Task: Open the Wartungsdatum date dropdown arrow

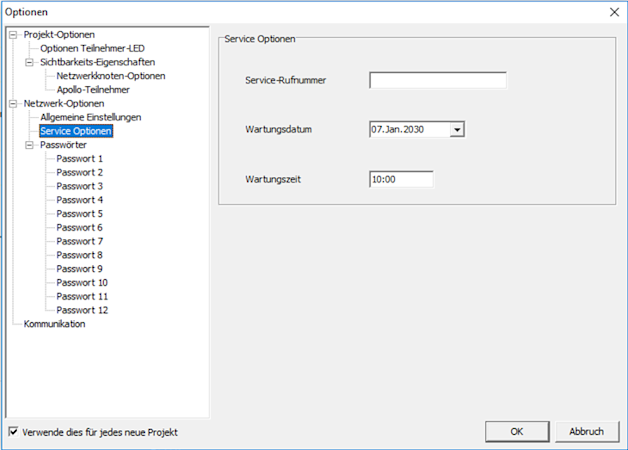Action: (457, 129)
